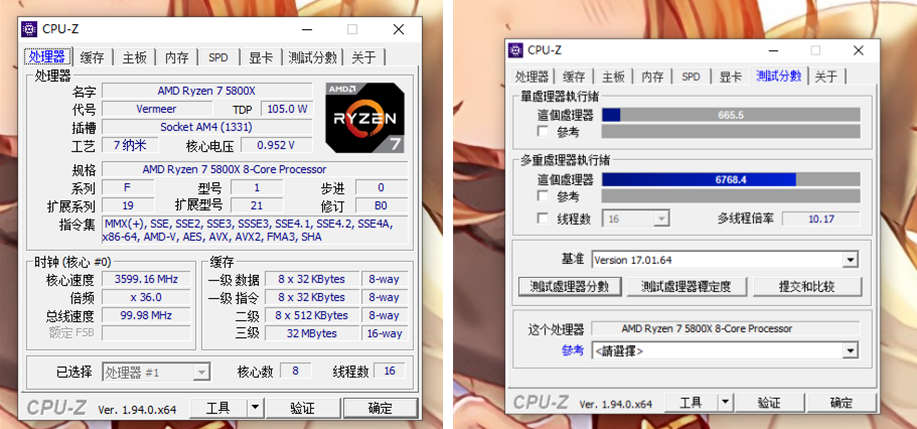Screen dimensions: 917x429
Task: Click the 验证 button in the right window
Action: point(769,403)
